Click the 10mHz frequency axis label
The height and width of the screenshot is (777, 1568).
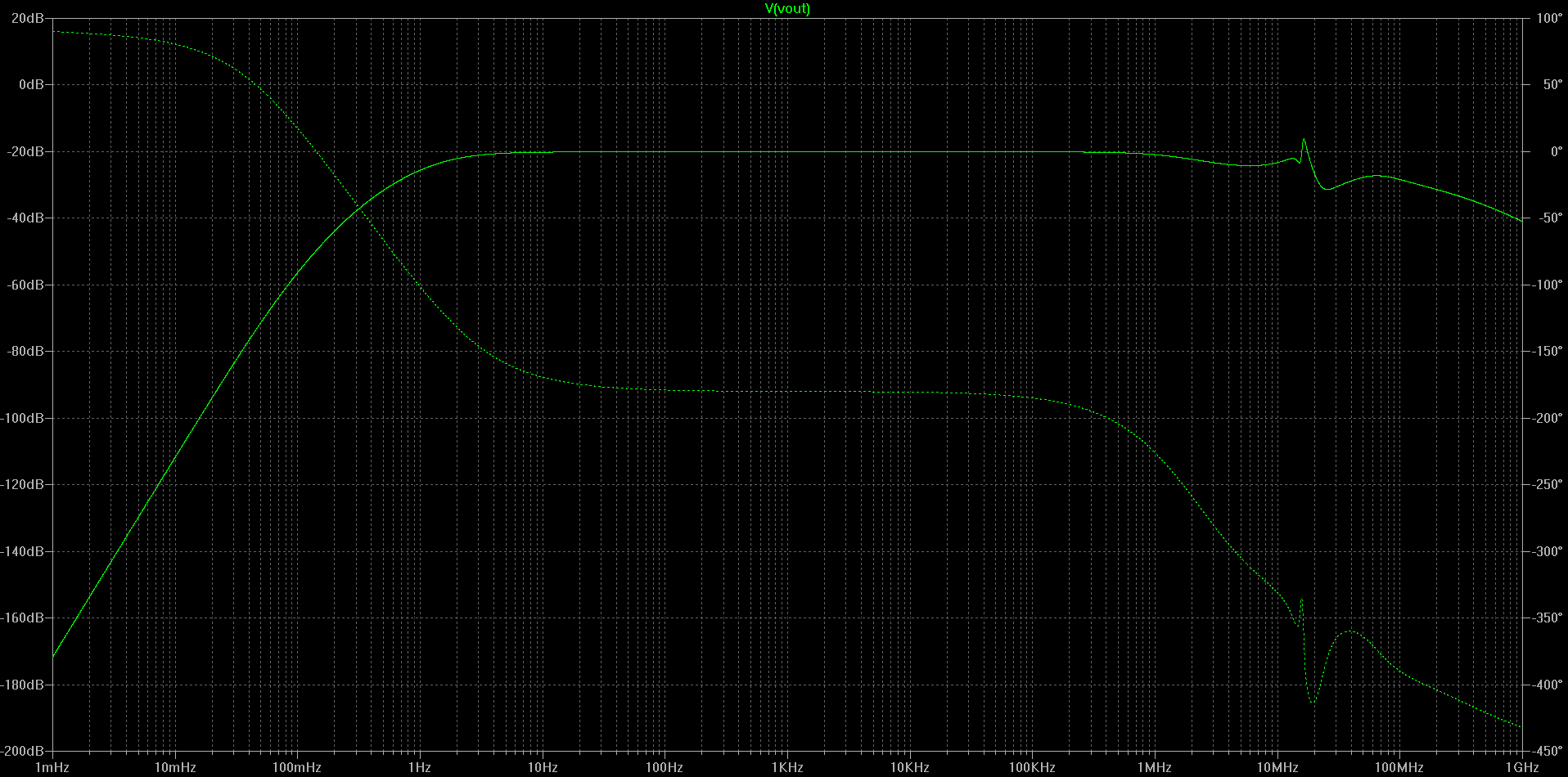tap(175, 767)
